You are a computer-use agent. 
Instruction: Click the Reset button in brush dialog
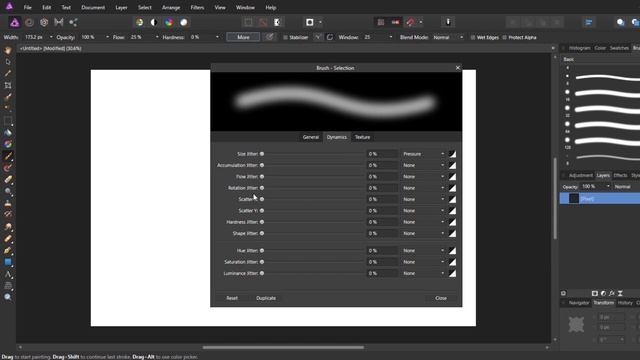pyautogui.click(x=232, y=298)
